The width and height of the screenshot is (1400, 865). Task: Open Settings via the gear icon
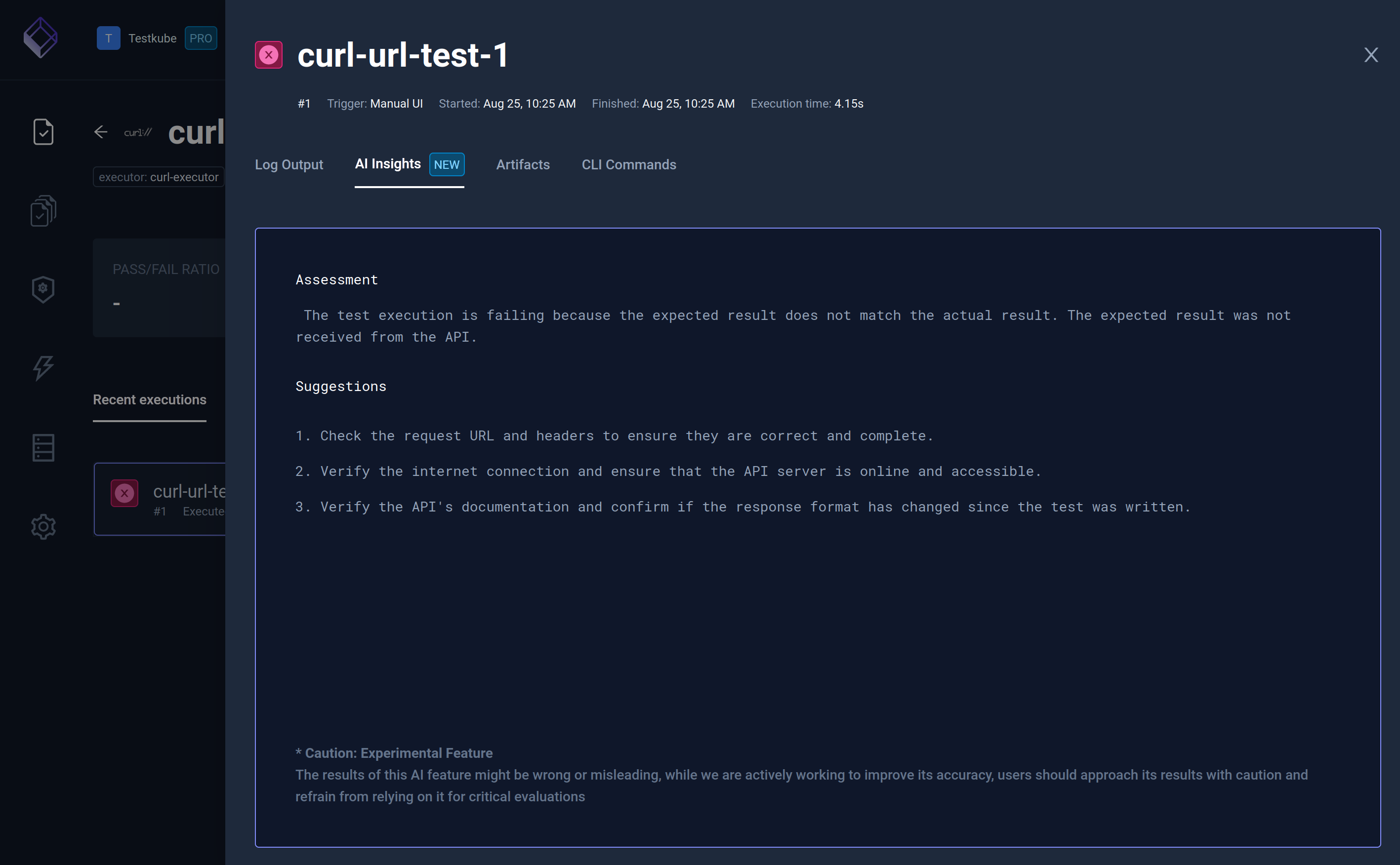[x=43, y=526]
